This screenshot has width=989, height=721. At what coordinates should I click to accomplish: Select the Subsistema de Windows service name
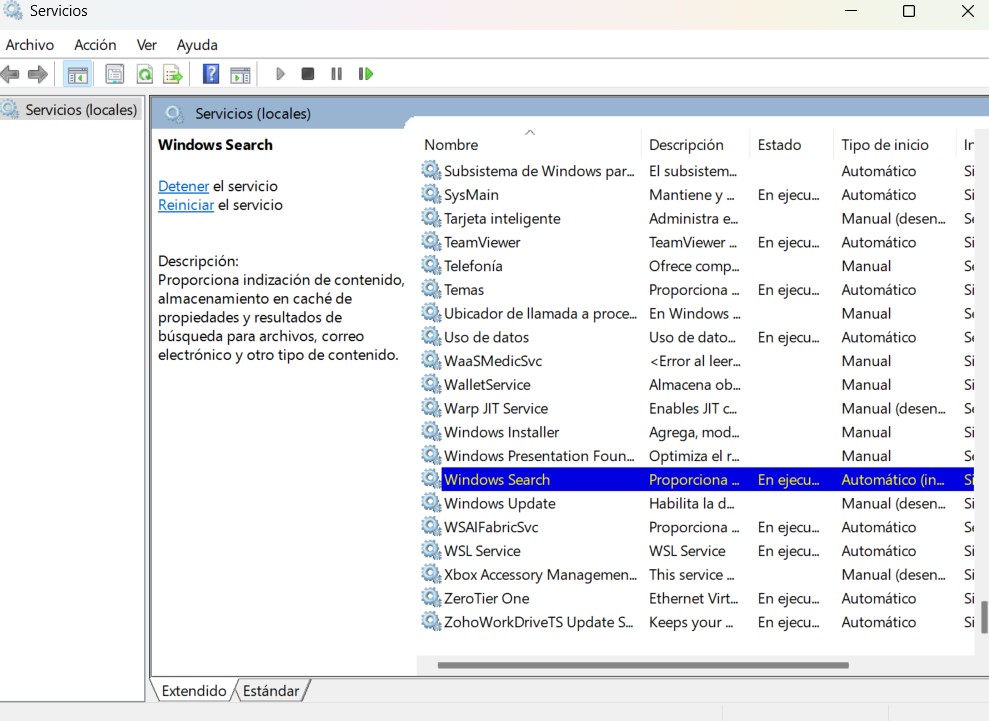[x=539, y=171]
